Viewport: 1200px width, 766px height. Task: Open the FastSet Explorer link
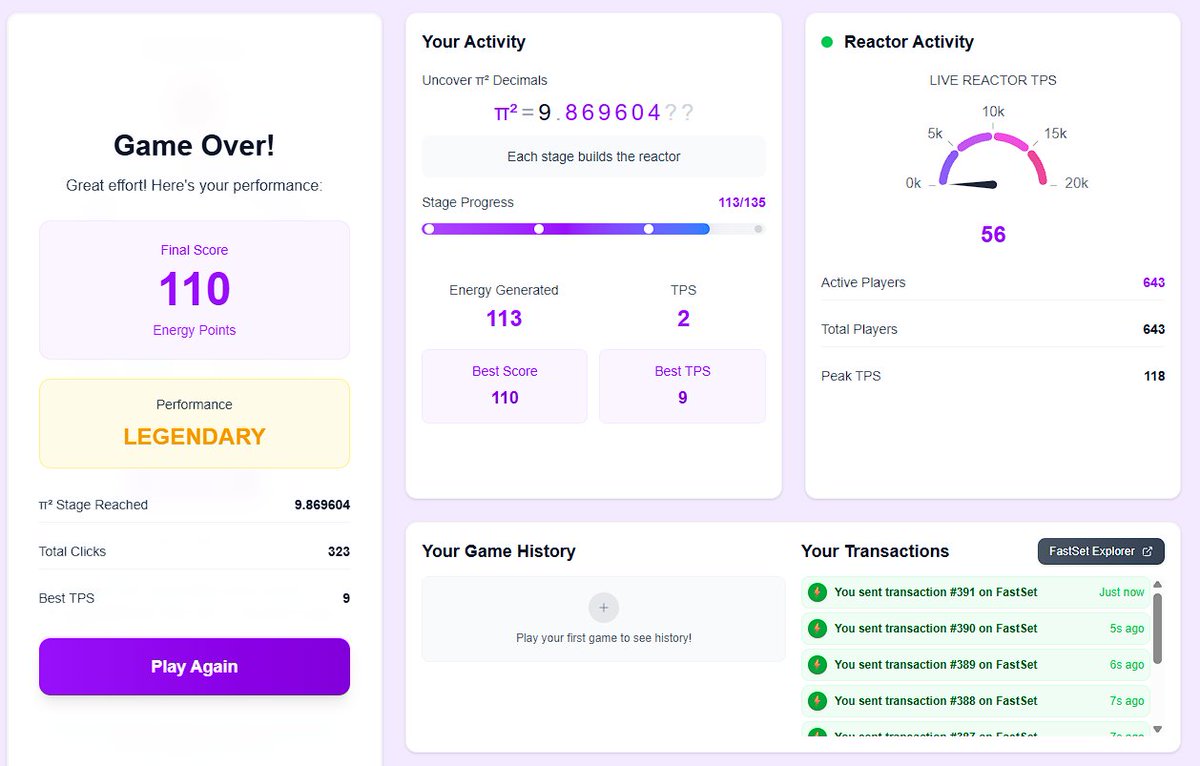(x=1101, y=551)
